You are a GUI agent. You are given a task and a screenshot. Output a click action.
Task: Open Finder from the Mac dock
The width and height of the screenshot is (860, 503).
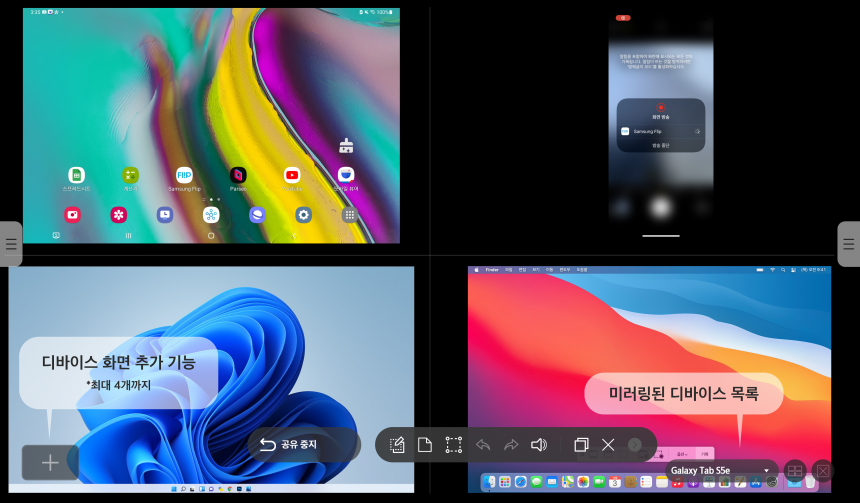pos(489,482)
